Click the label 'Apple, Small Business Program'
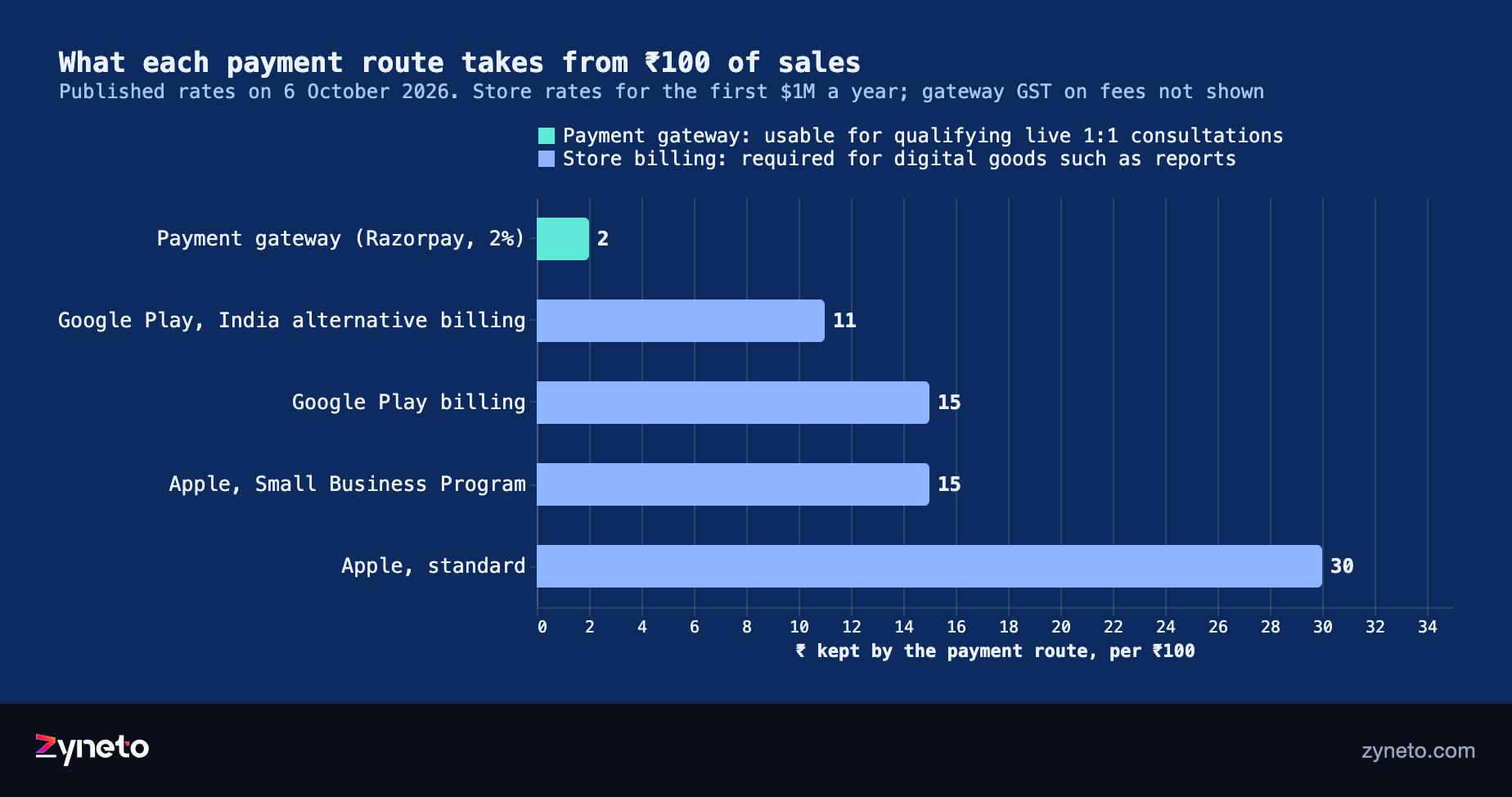The image size is (1512, 797). (x=347, y=484)
